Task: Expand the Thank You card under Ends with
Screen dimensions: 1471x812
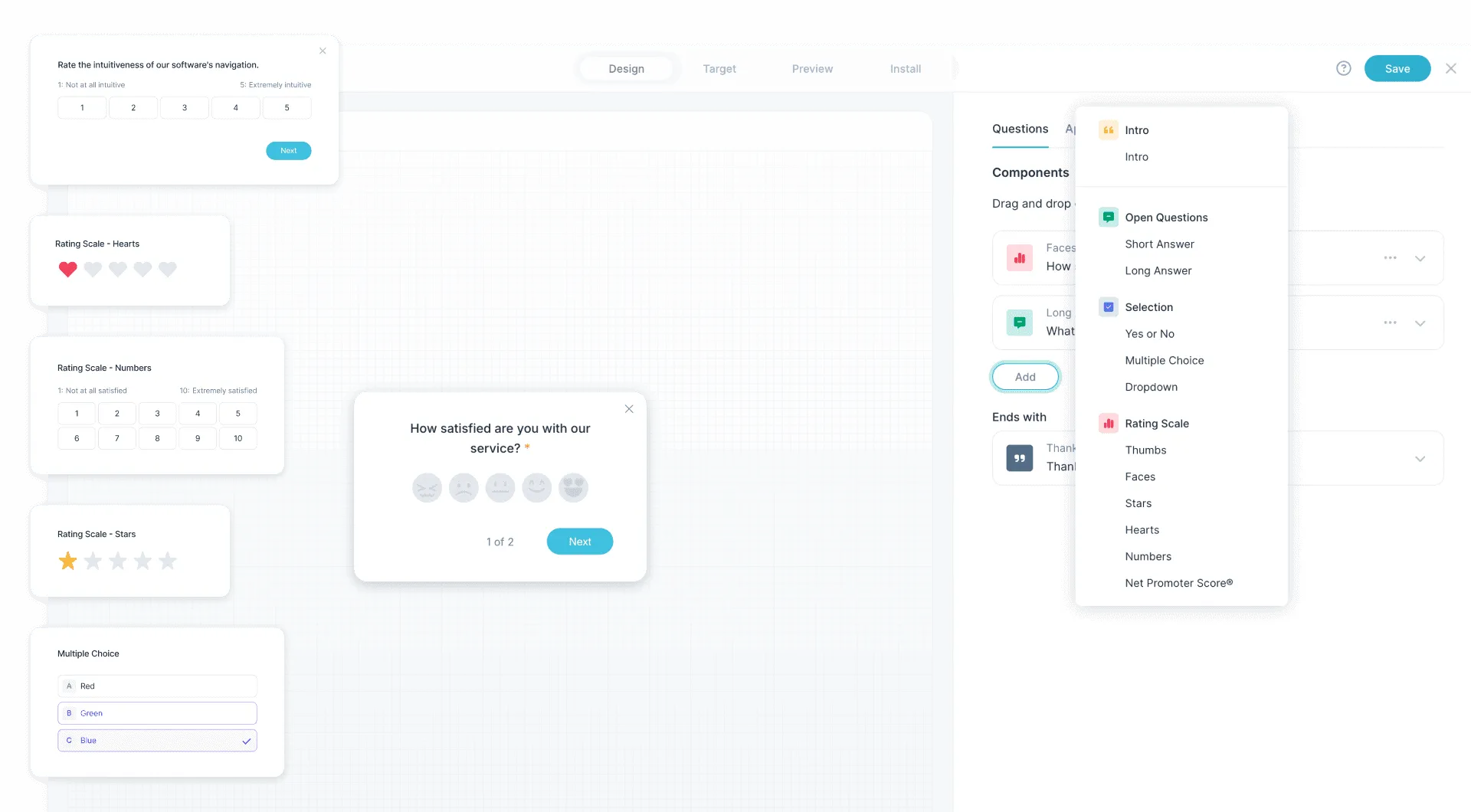Action: 1420,458
